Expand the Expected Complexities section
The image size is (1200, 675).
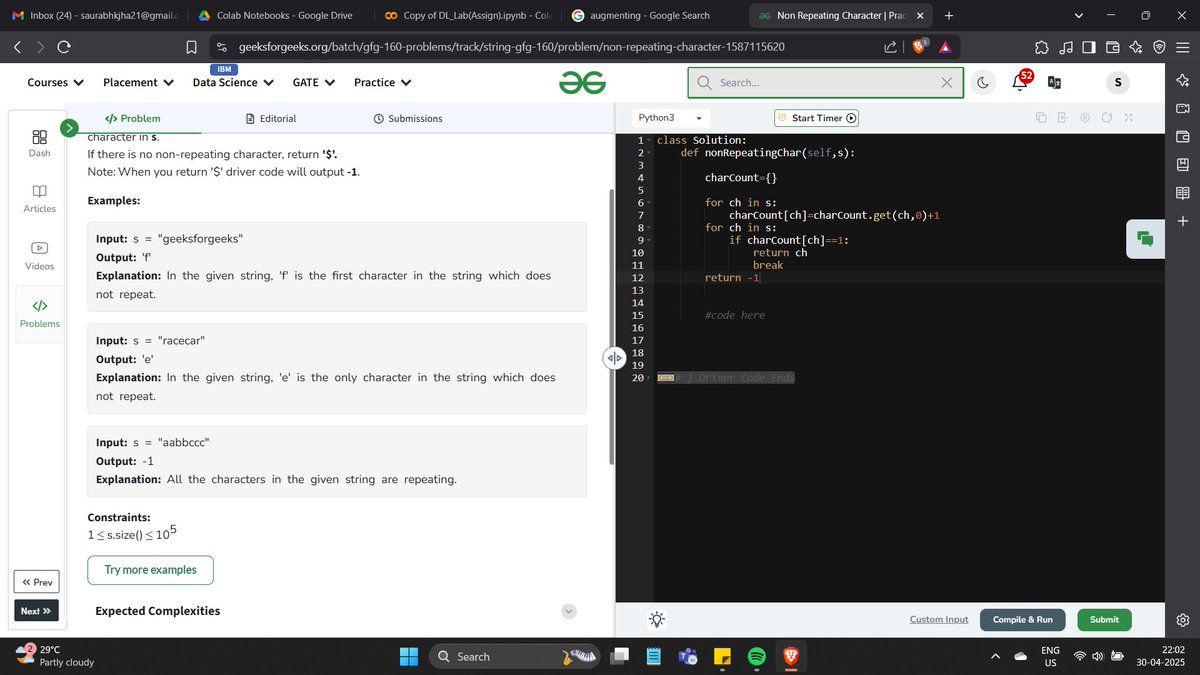click(569, 611)
